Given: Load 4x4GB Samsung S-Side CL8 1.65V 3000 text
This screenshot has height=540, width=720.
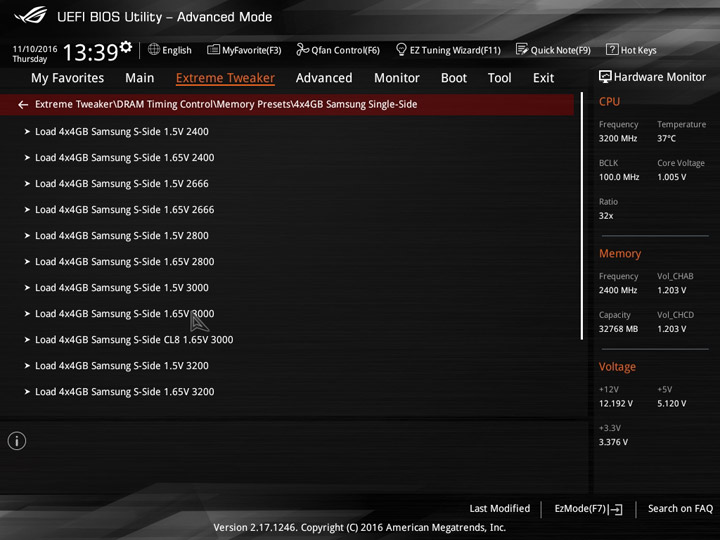Looking at the screenshot, I should coord(134,340).
